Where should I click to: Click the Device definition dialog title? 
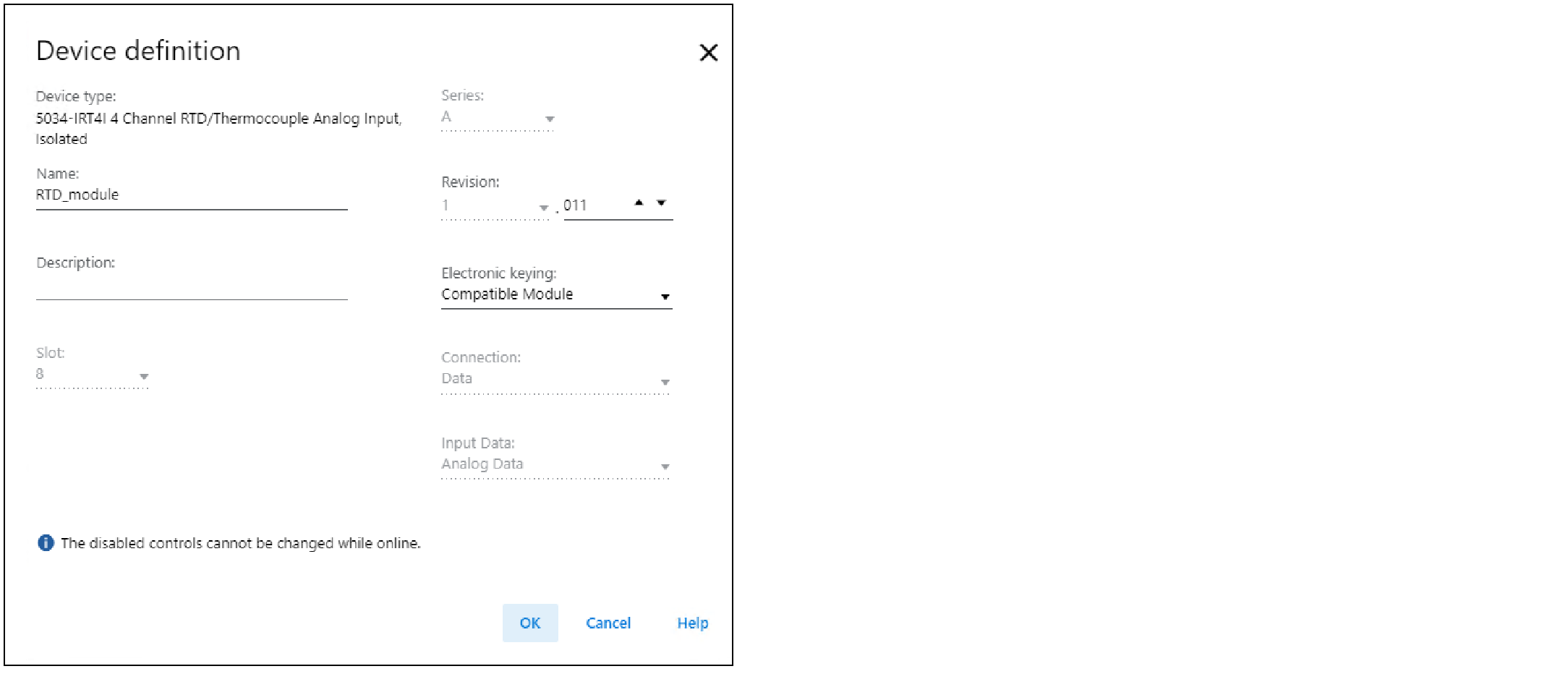[x=138, y=51]
